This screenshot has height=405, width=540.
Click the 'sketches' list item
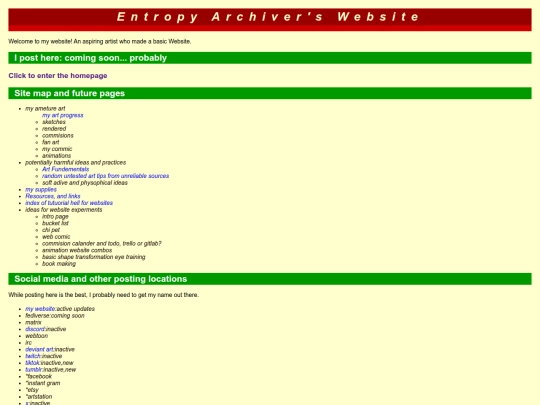click(54, 122)
